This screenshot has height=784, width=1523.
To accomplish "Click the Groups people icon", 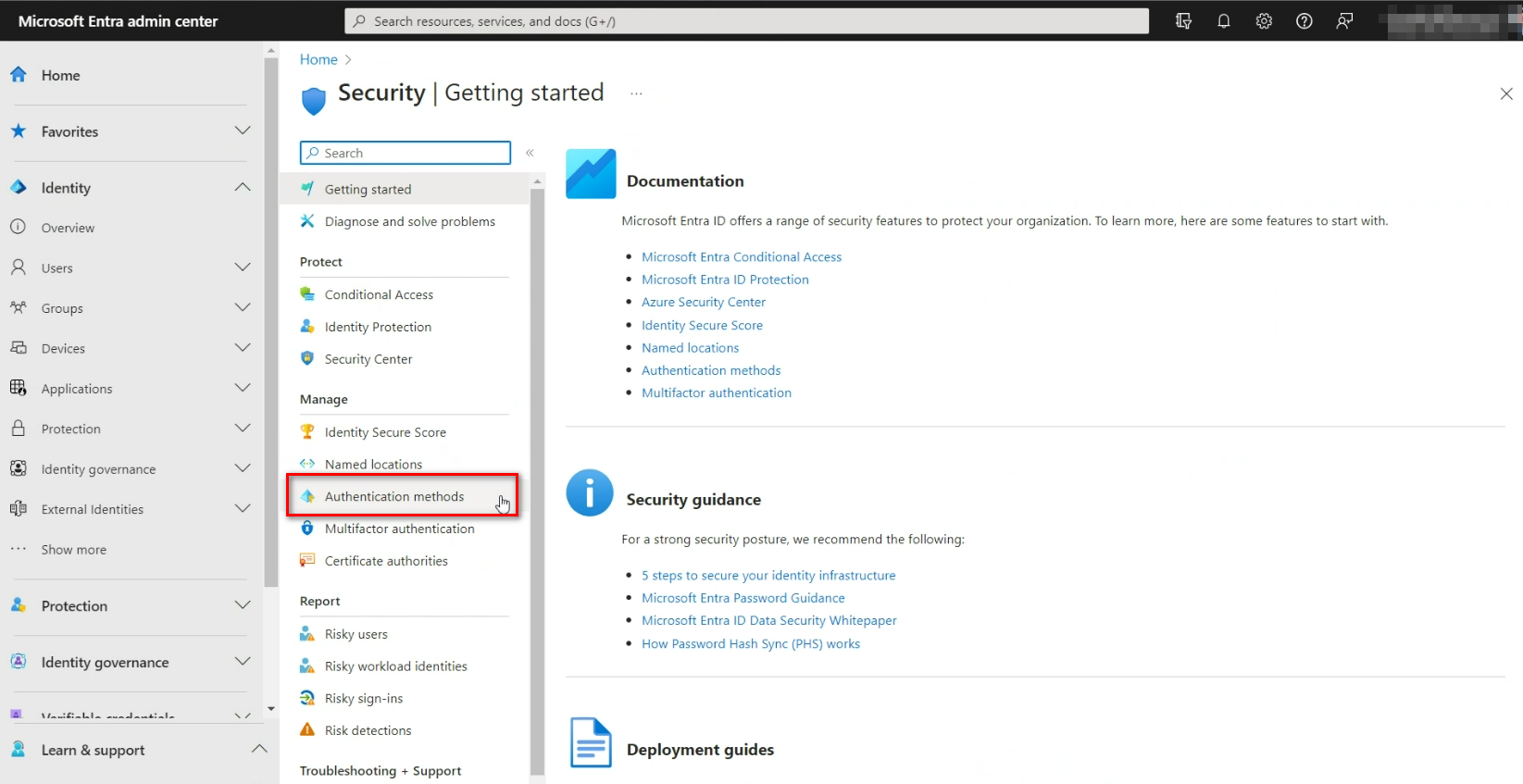I will 18,307.
